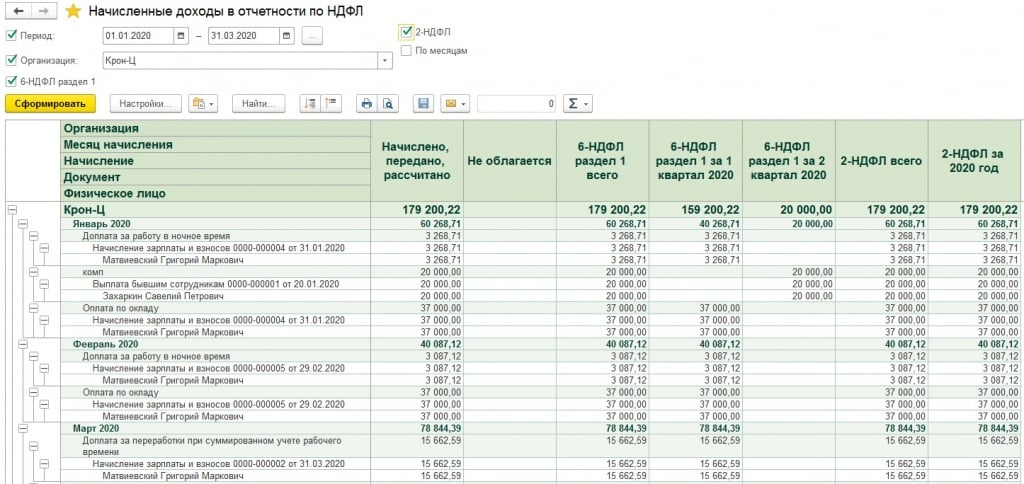This screenshot has width=1024, height=484.
Task: Collapse the Февраль 2020 tree group
Action: point(22,343)
